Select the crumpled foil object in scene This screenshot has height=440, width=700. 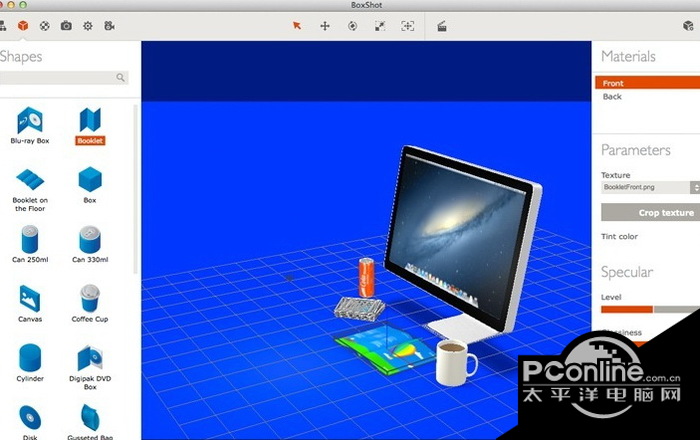pyautogui.click(x=360, y=308)
